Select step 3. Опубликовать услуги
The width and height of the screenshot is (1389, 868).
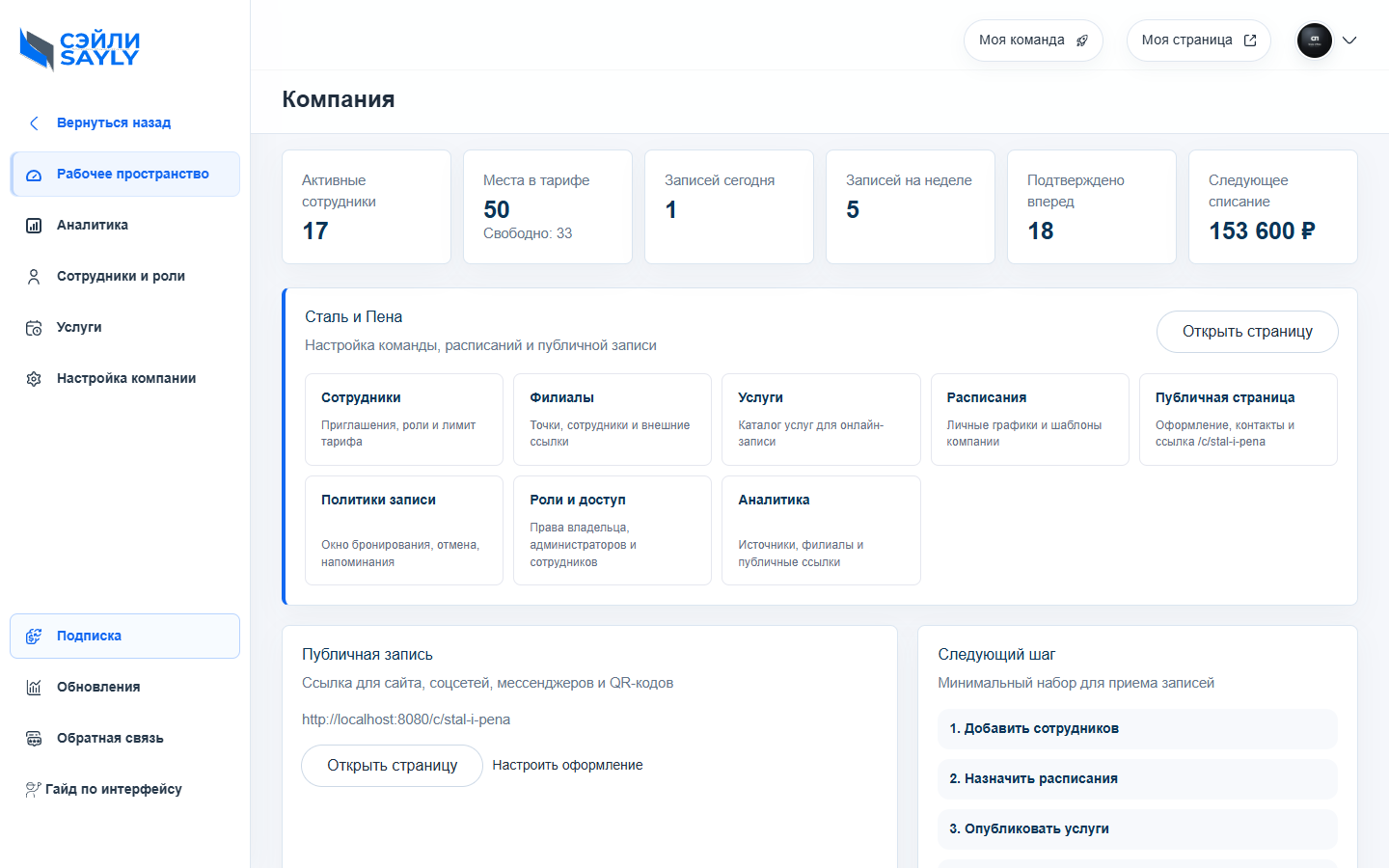point(1137,829)
